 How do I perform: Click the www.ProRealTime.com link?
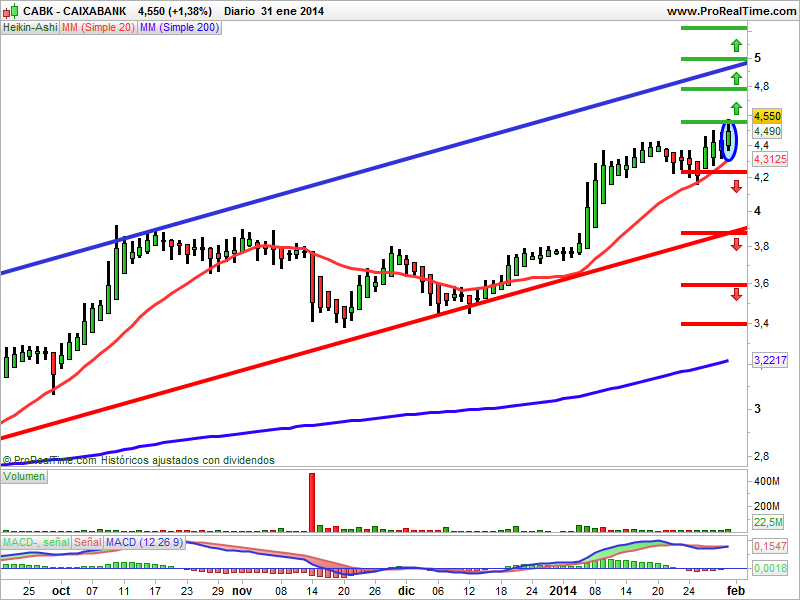731,11
